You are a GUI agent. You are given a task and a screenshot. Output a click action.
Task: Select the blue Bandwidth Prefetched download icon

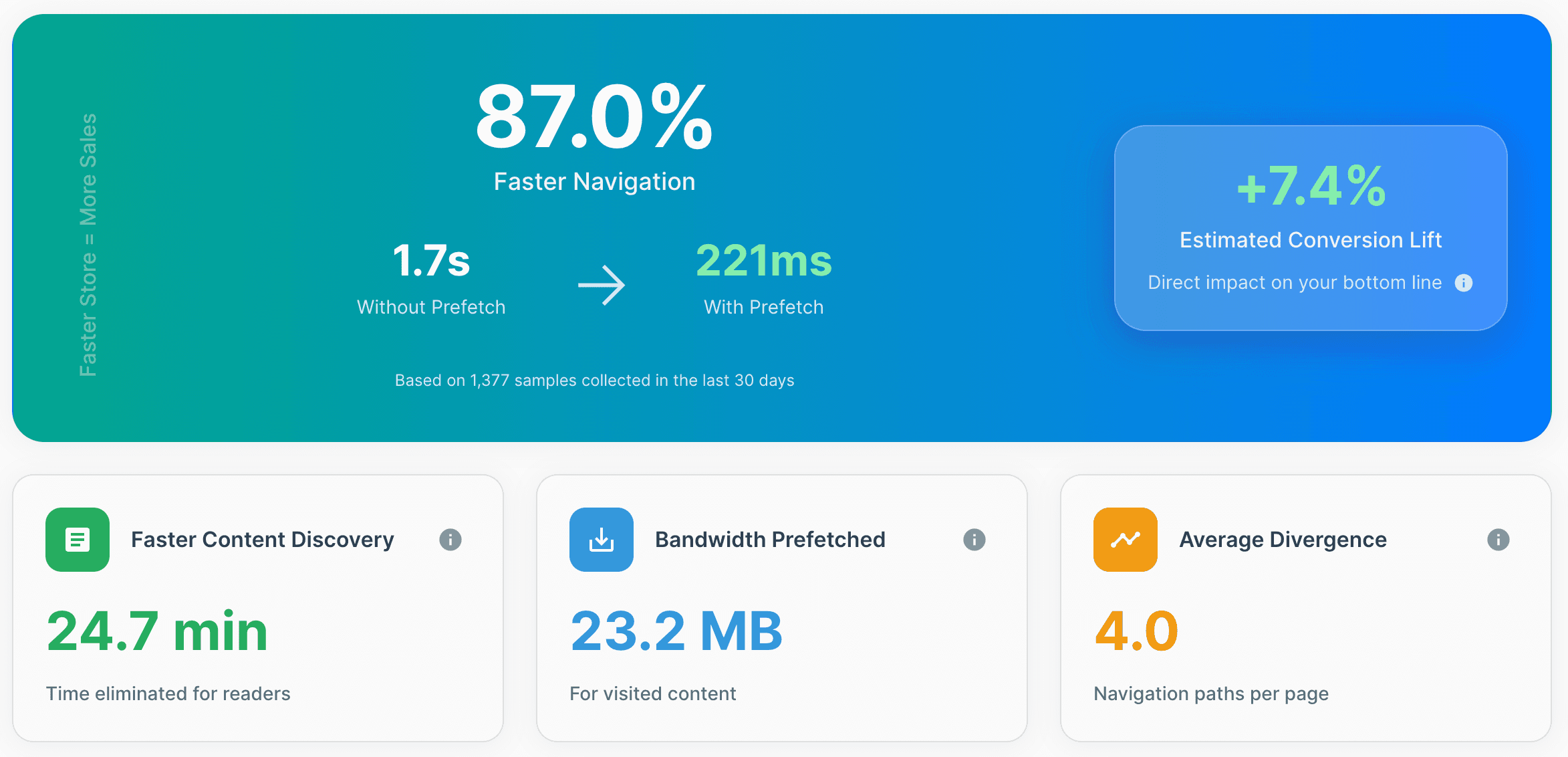pyautogui.click(x=601, y=540)
